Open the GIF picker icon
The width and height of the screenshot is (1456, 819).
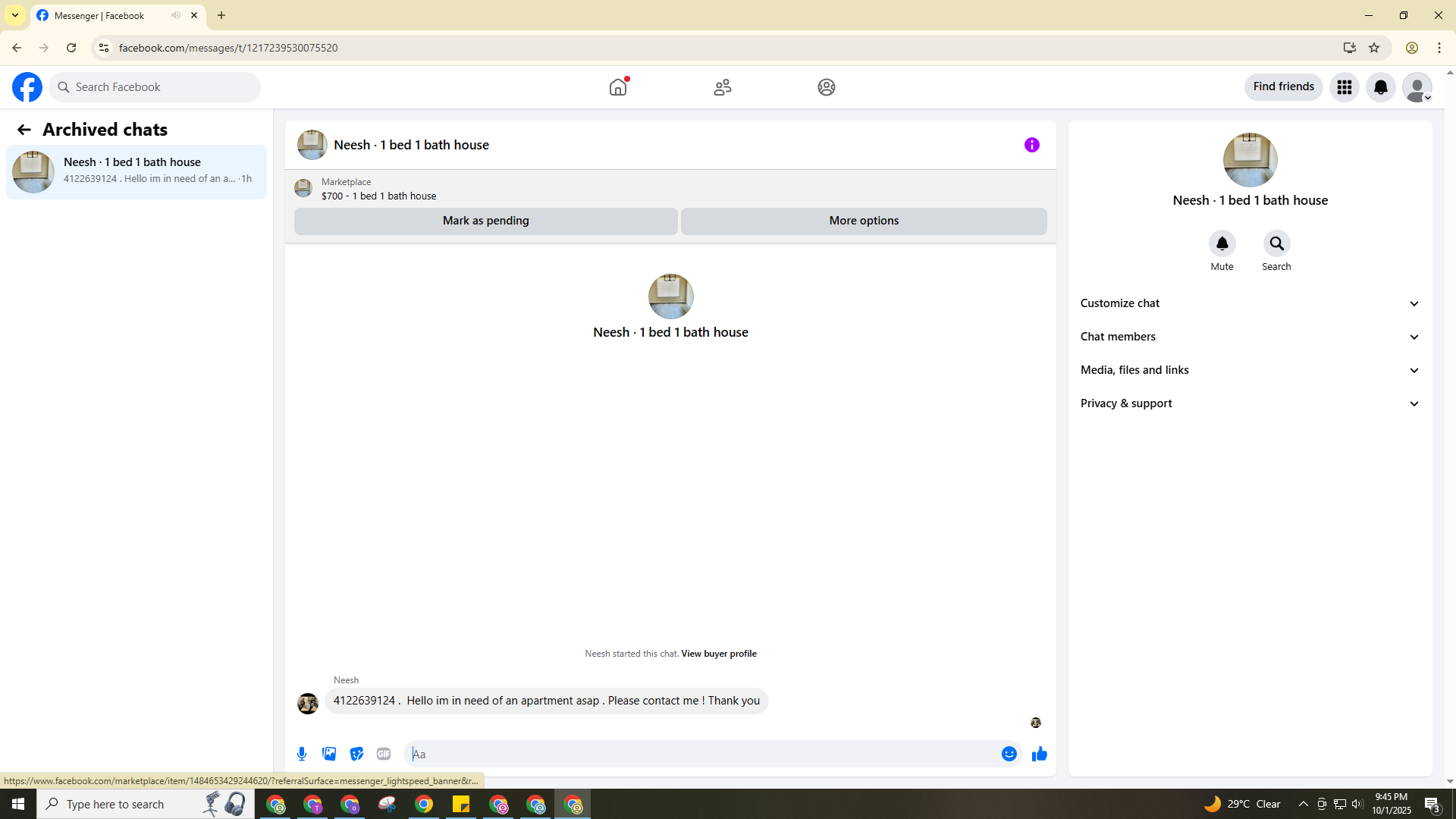384,754
